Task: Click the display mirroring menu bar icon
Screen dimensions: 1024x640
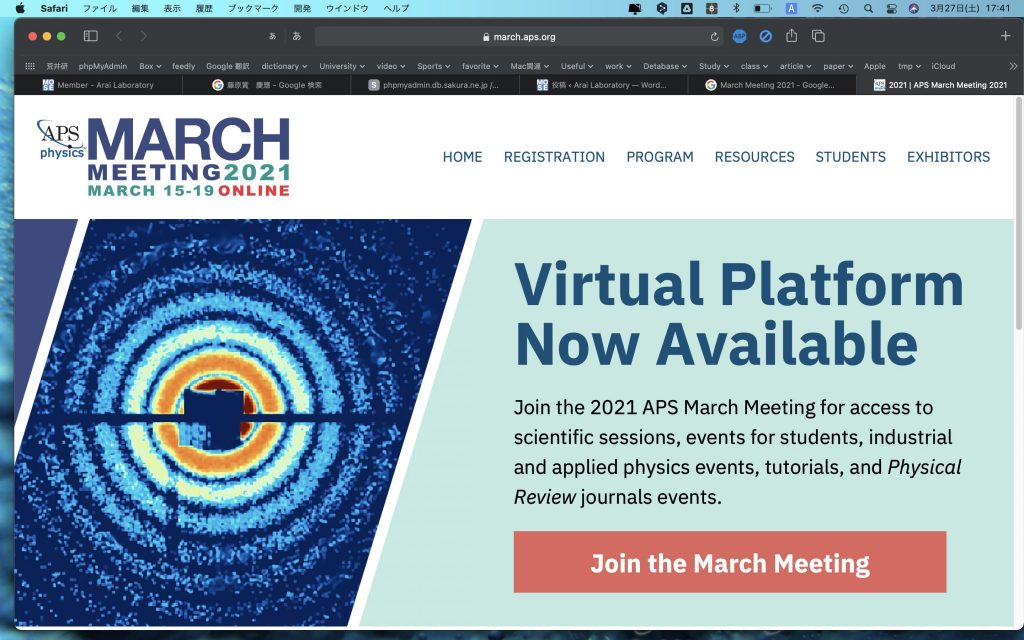Action: click(635, 8)
